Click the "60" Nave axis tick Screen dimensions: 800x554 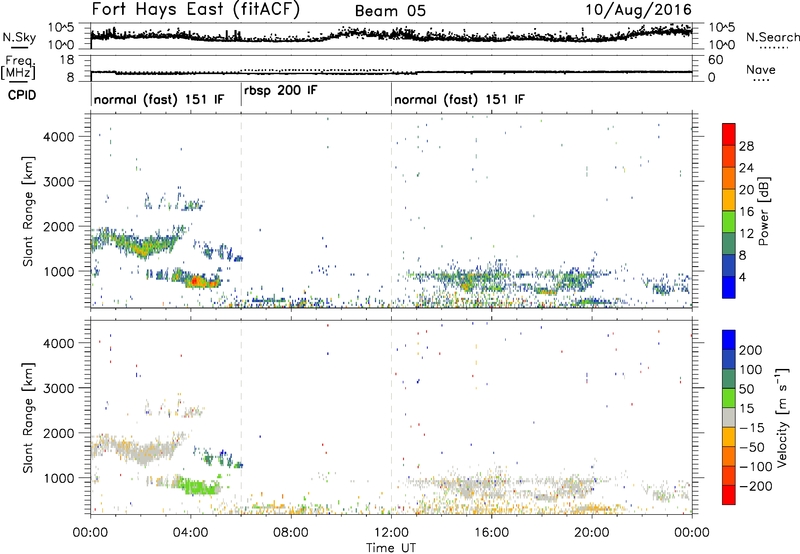pos(715,60)
